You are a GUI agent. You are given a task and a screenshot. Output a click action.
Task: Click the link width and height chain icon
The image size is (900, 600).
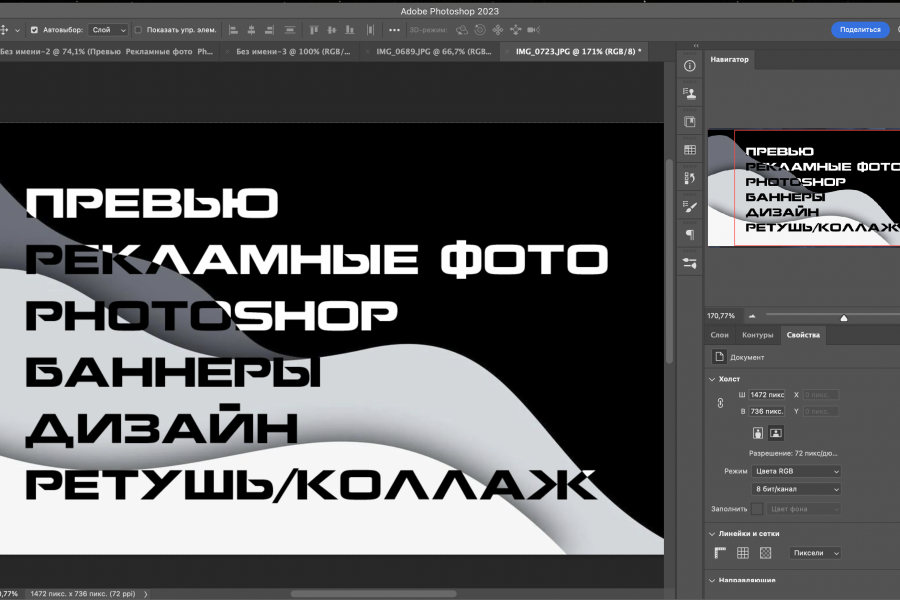point(718,403)
